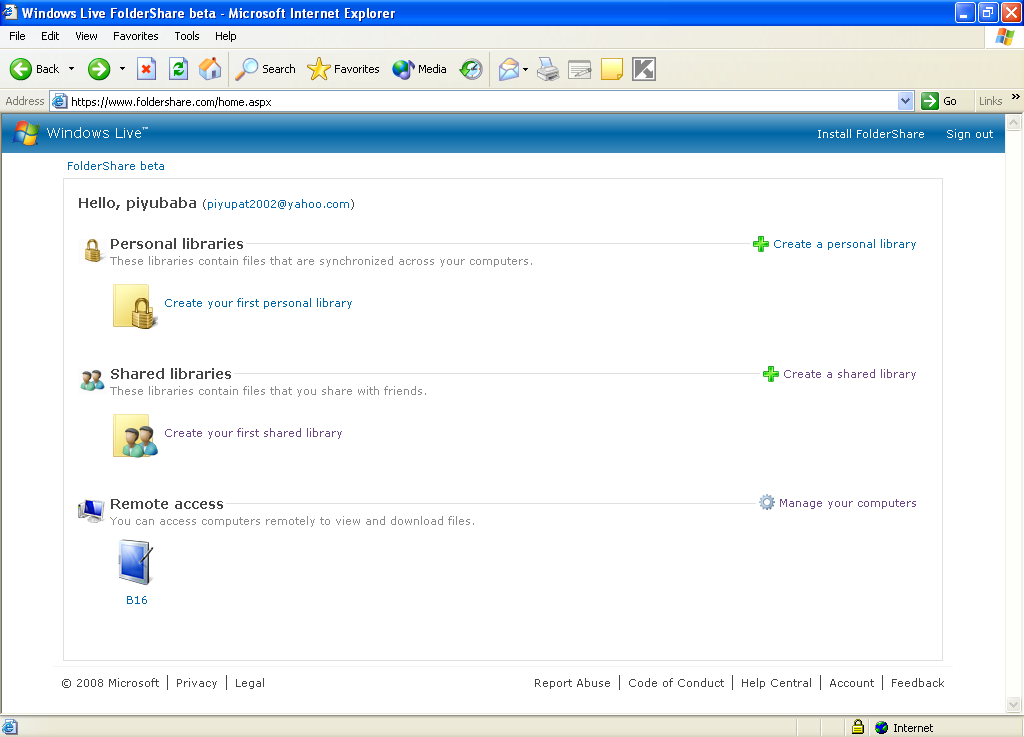
Task: Open the Legal footer link
Action: click(x=250, y=683)
